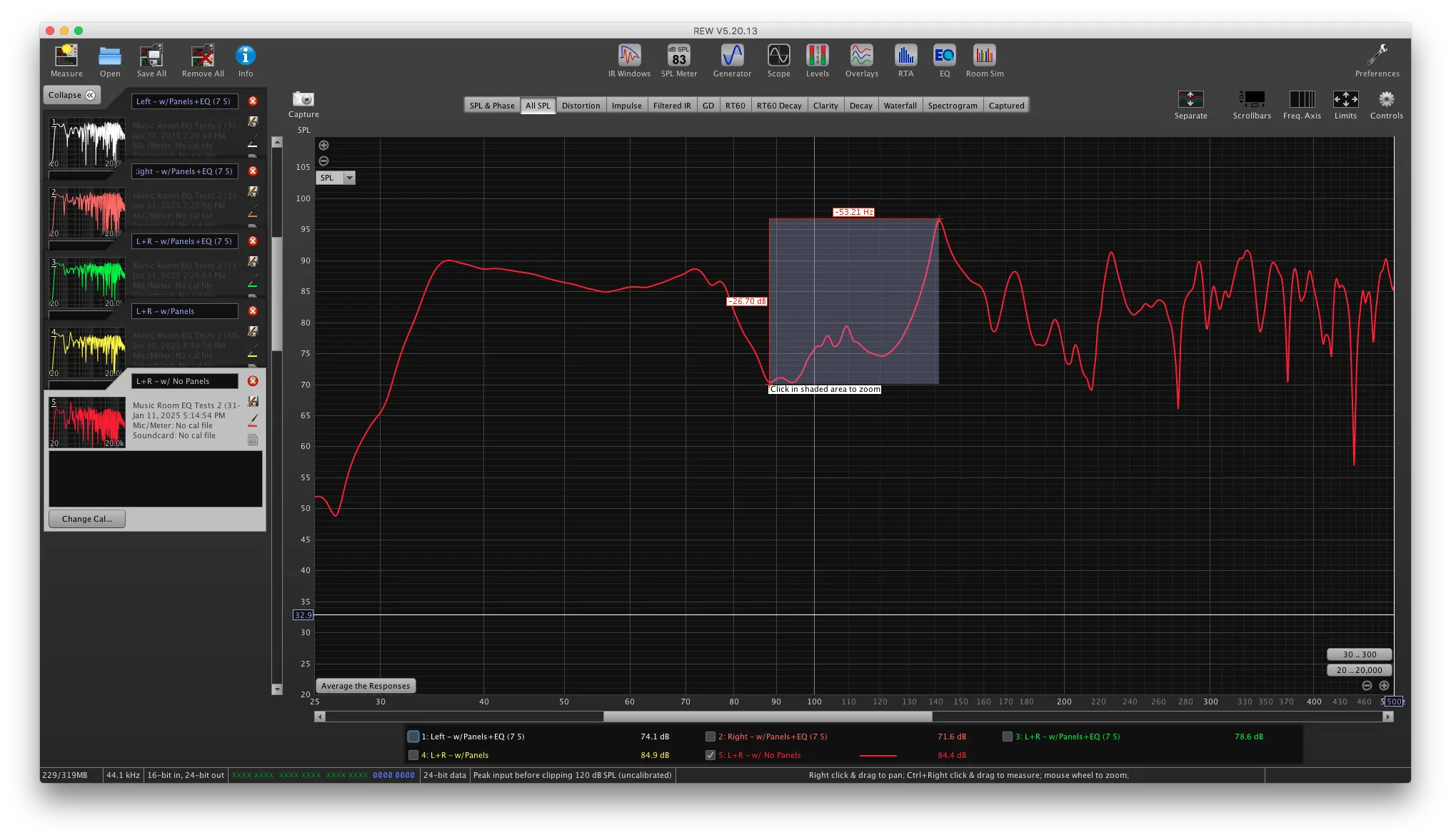Open the SPL Meter
Screen dimensions: 1451x840
click(678, 56)
